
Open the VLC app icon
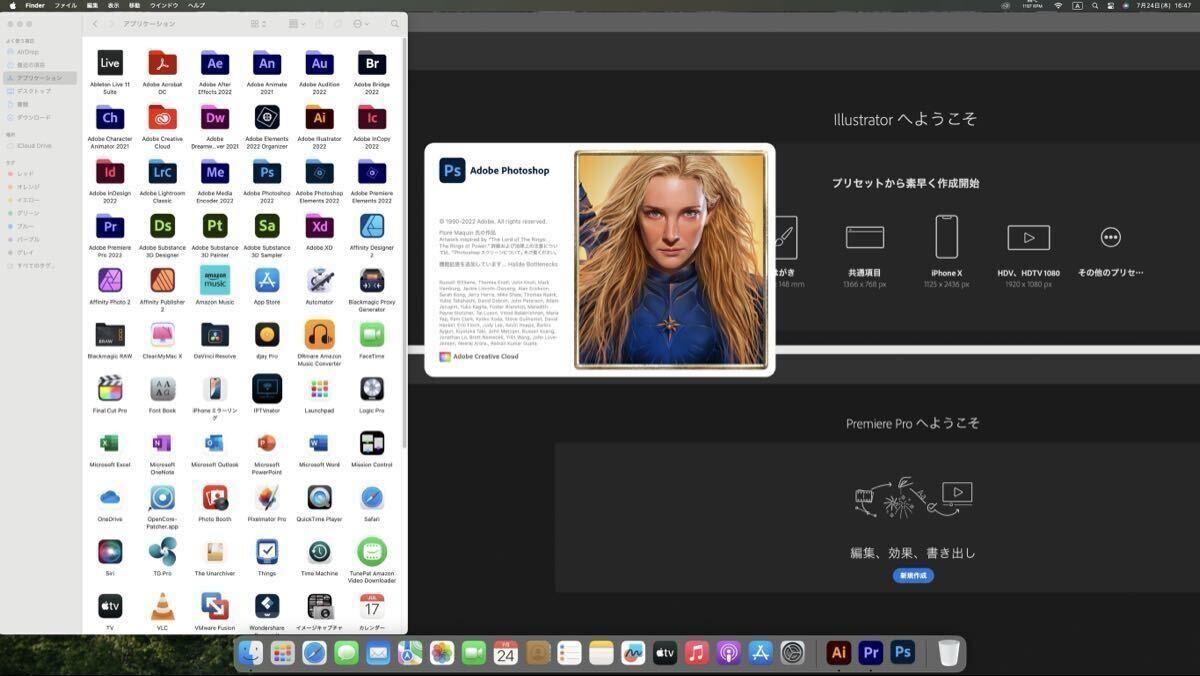(x=162, y=606)
